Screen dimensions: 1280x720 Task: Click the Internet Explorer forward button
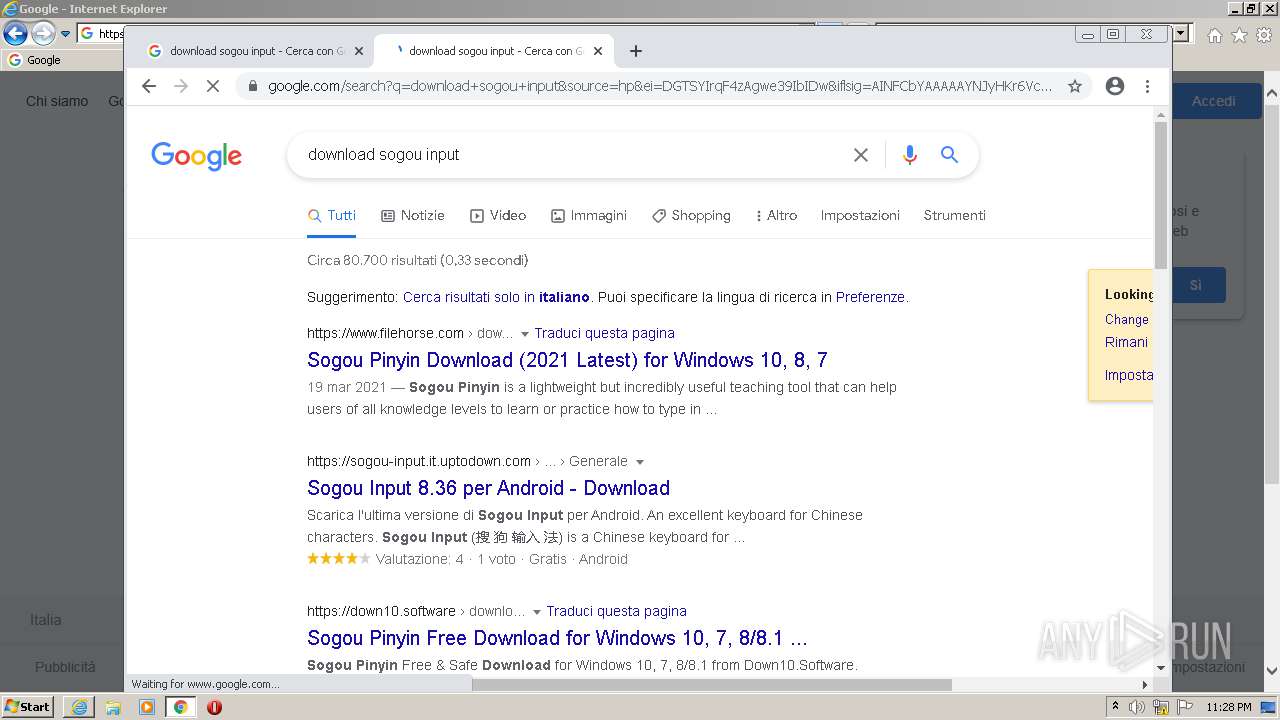(43, 33)
